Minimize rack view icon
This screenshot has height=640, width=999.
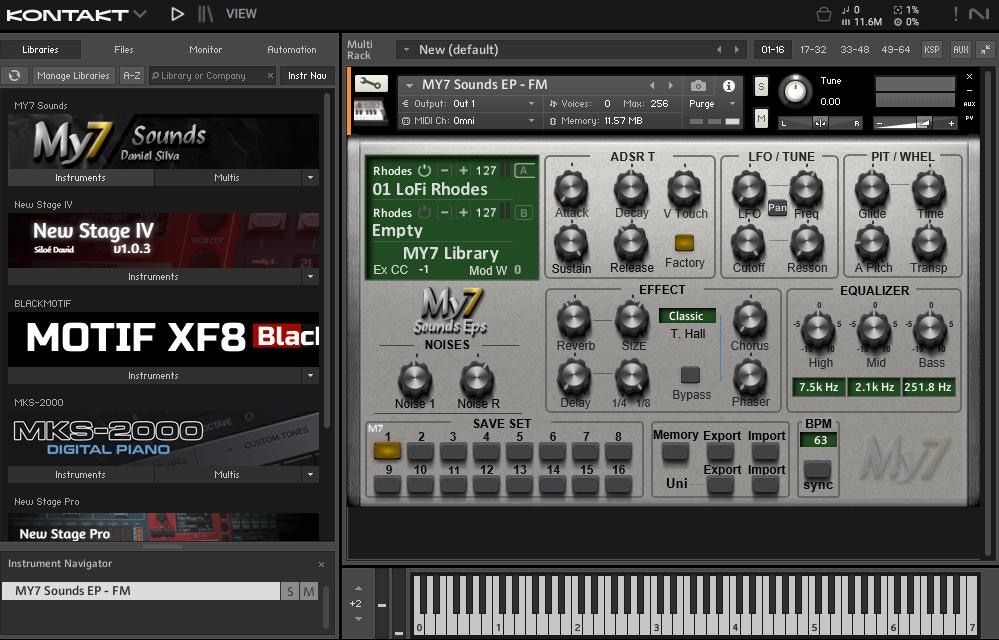click(985, 50)
